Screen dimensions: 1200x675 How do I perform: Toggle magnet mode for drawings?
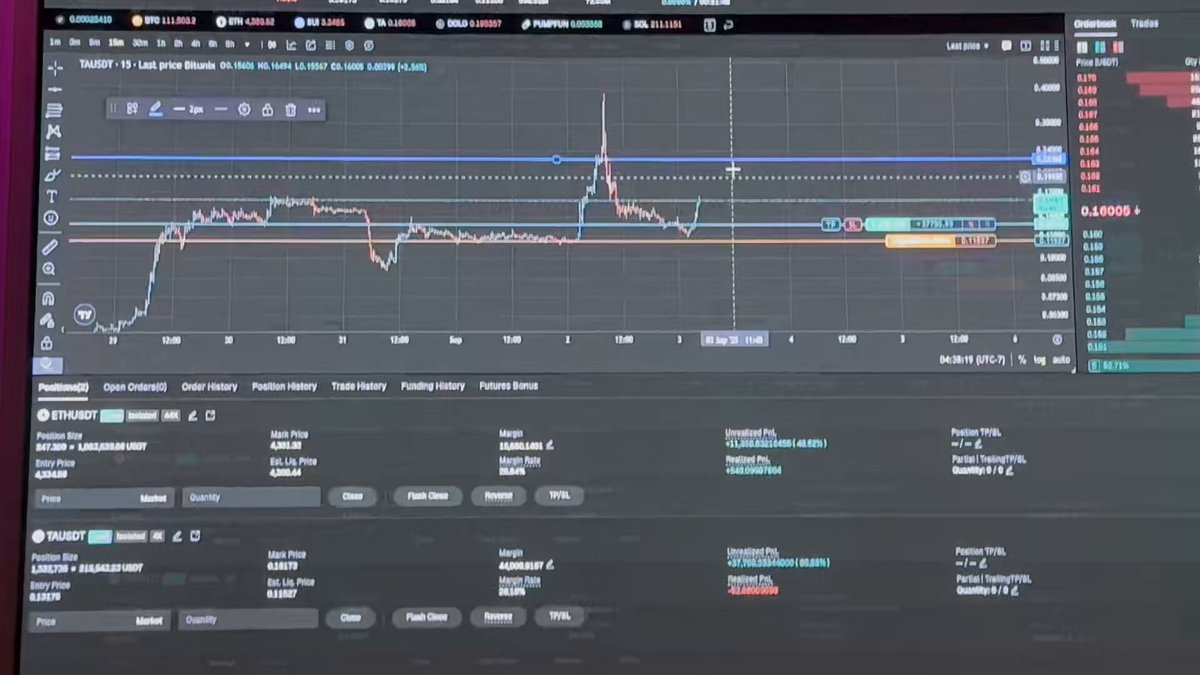click(x=48, y=298)
